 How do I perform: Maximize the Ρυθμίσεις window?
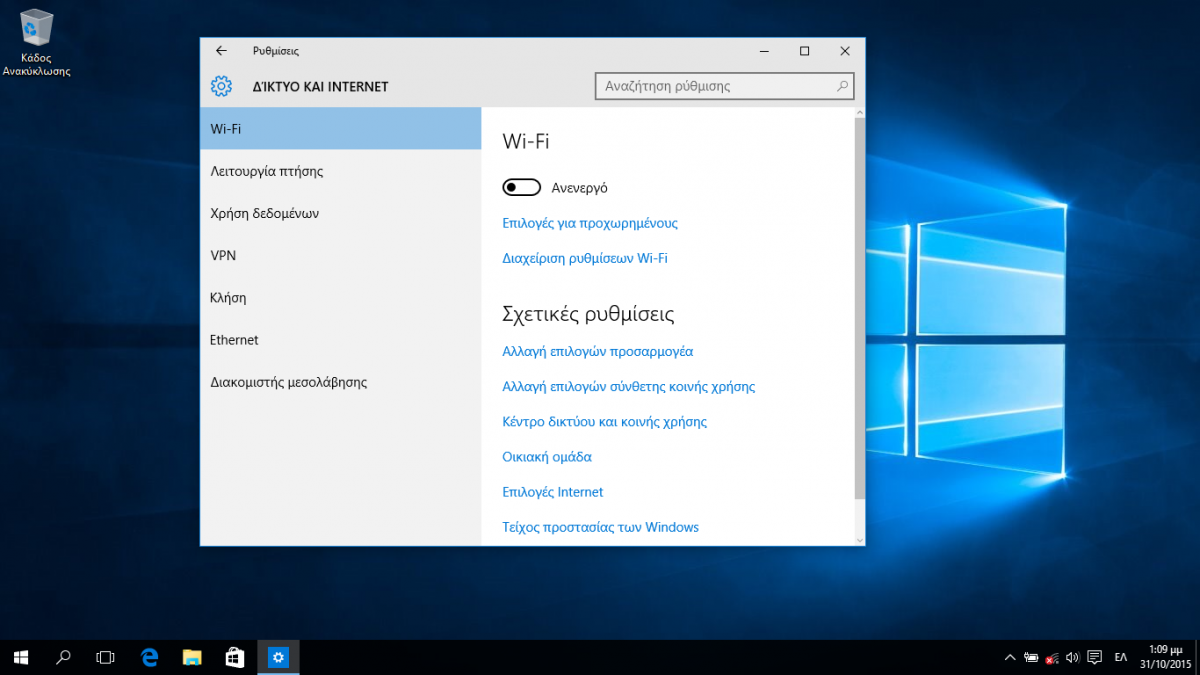pyautogui.click(x=804, y=51)
